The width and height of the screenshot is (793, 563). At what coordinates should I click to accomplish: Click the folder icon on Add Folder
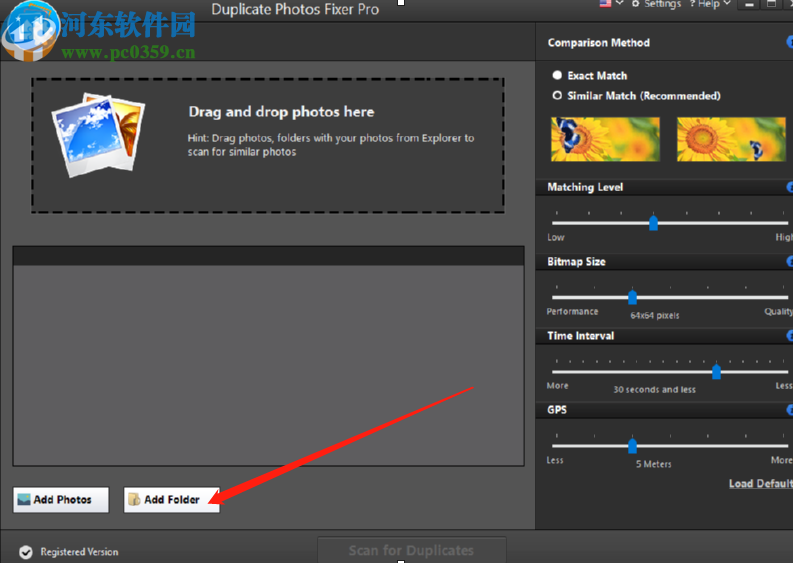134,500
